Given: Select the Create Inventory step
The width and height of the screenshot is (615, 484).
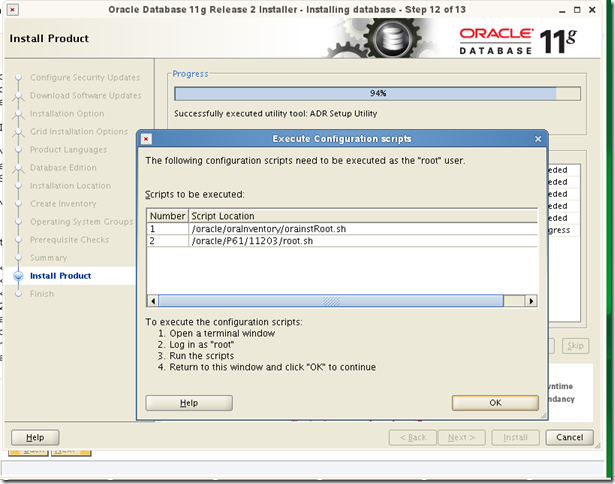Looking at the screenshot, I should tap(63, 204).
